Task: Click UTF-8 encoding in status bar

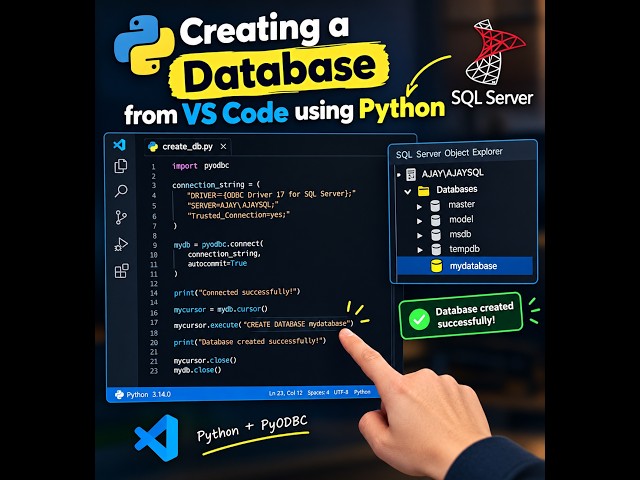Action: pos(341,392)
